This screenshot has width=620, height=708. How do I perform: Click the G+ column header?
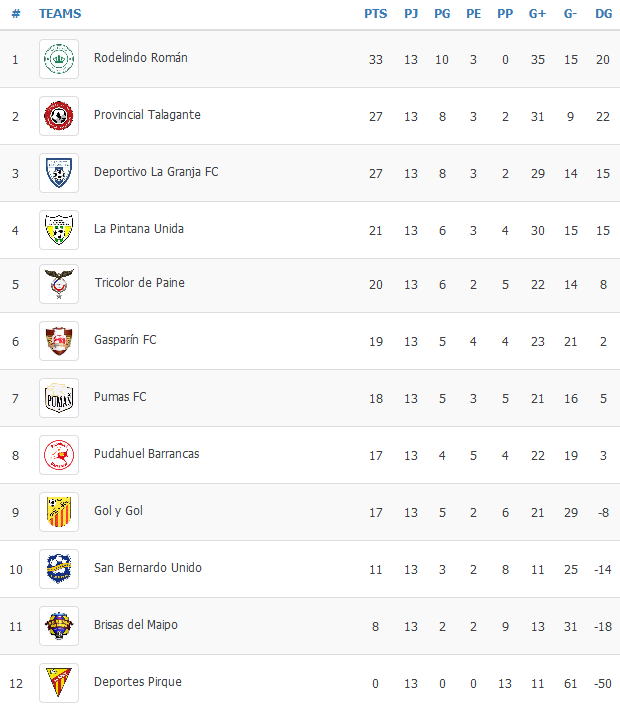[x=537, y=14]
